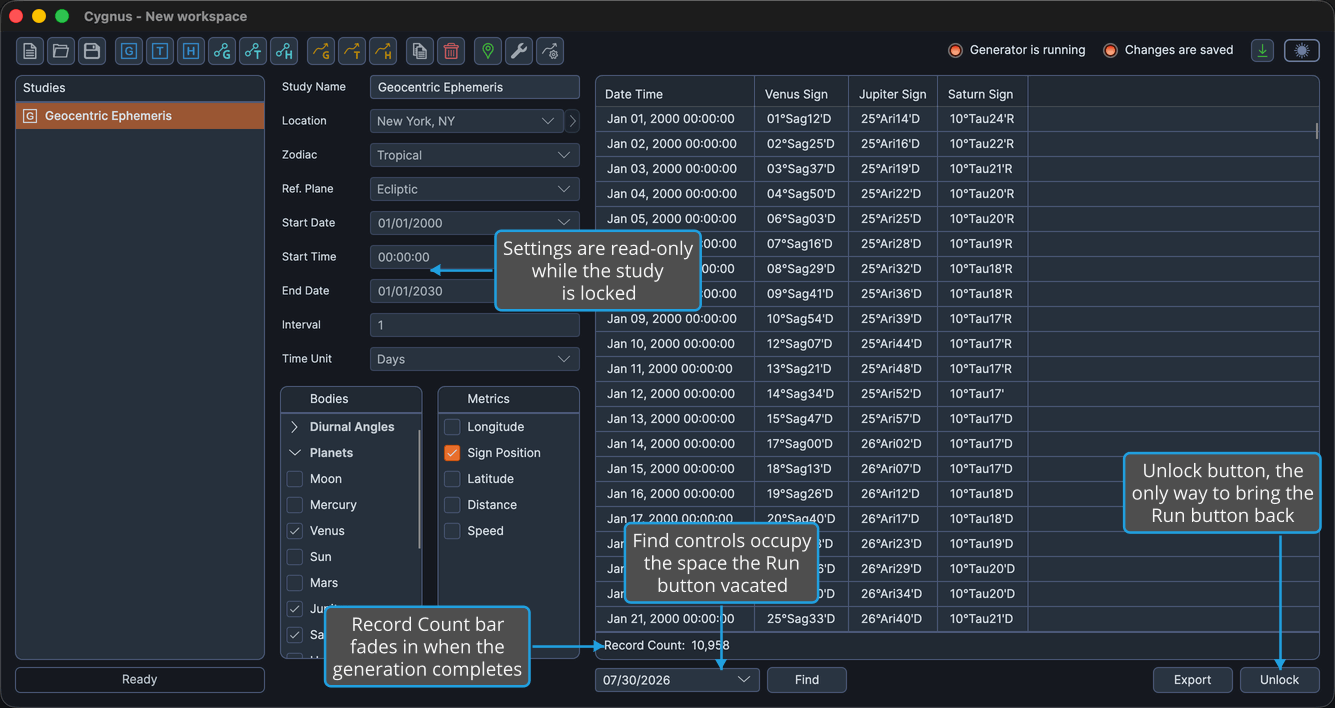Open Time Unit dropdown set to Days
This screenshot has width=1335, height=708.
475,359
